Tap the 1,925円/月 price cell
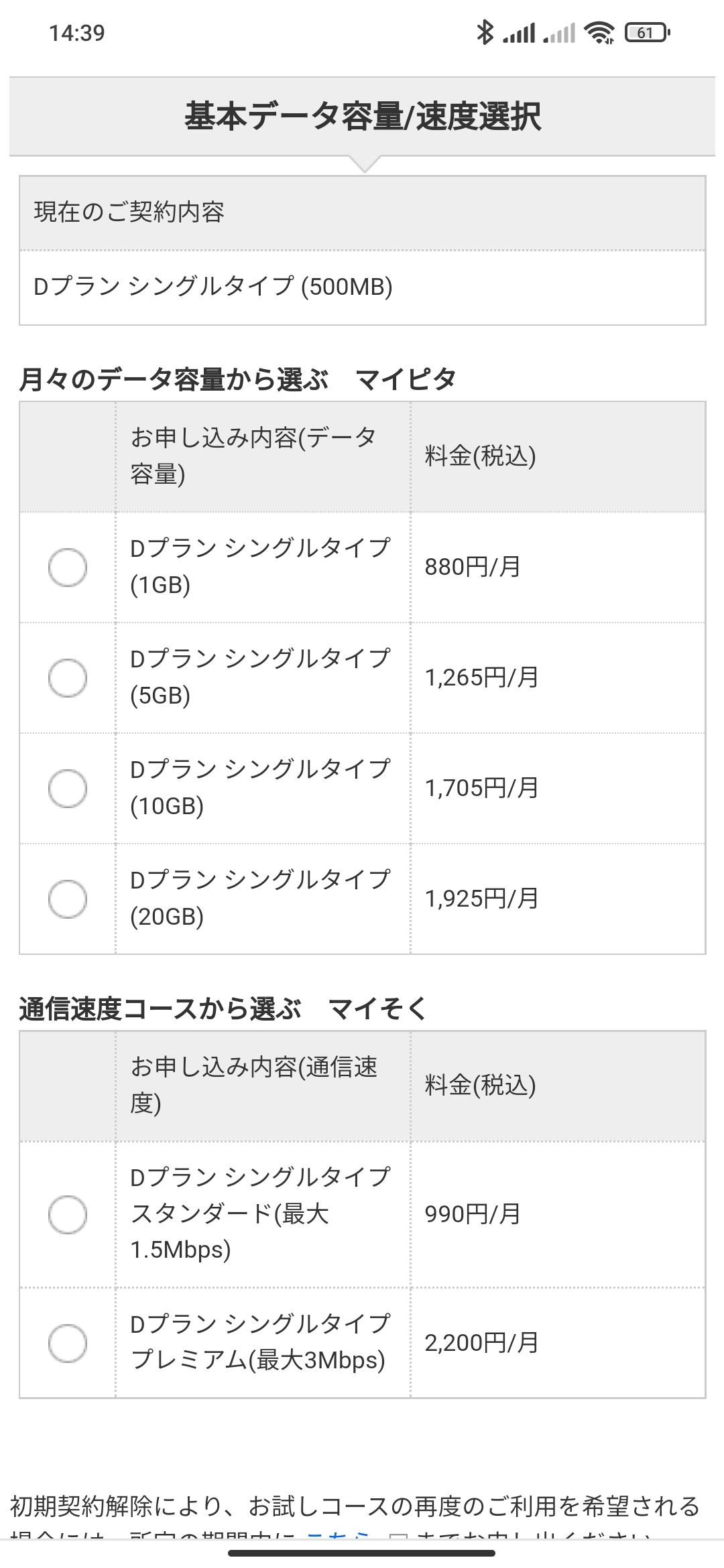Viewport: 724px width, 1568px height. point(481,899)
